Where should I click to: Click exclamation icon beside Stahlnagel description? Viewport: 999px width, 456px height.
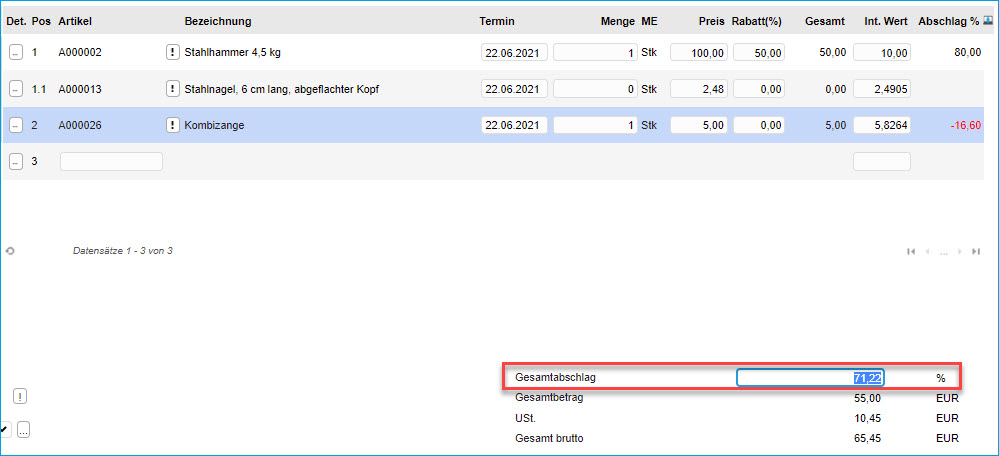[172, 89]
